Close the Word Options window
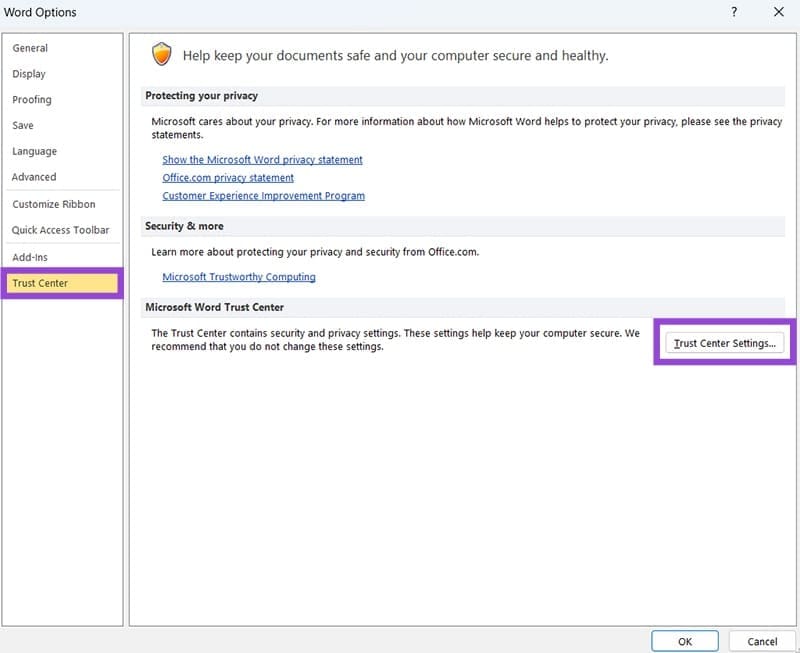This screenshot has height=653, width=800. coord(779,12)
